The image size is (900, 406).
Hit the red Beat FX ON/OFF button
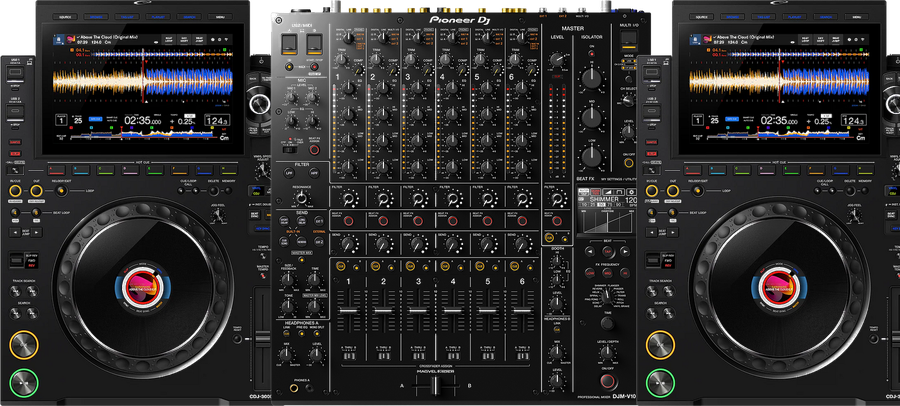click(x=607, y=381)
